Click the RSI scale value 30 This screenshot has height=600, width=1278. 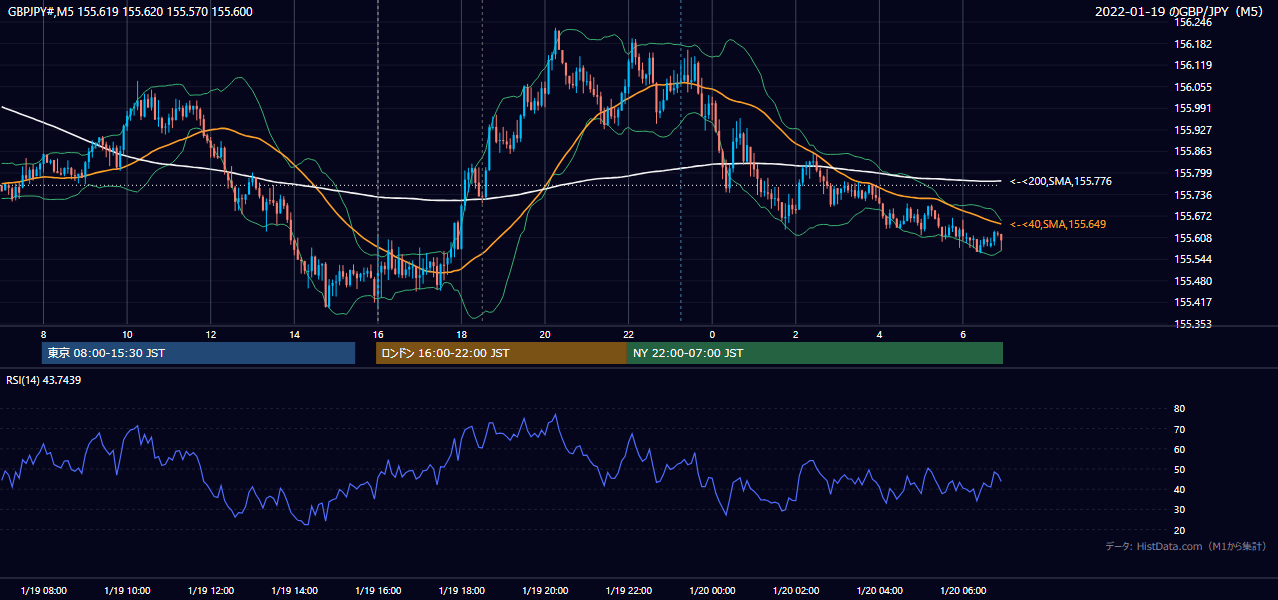(1180, 510)
